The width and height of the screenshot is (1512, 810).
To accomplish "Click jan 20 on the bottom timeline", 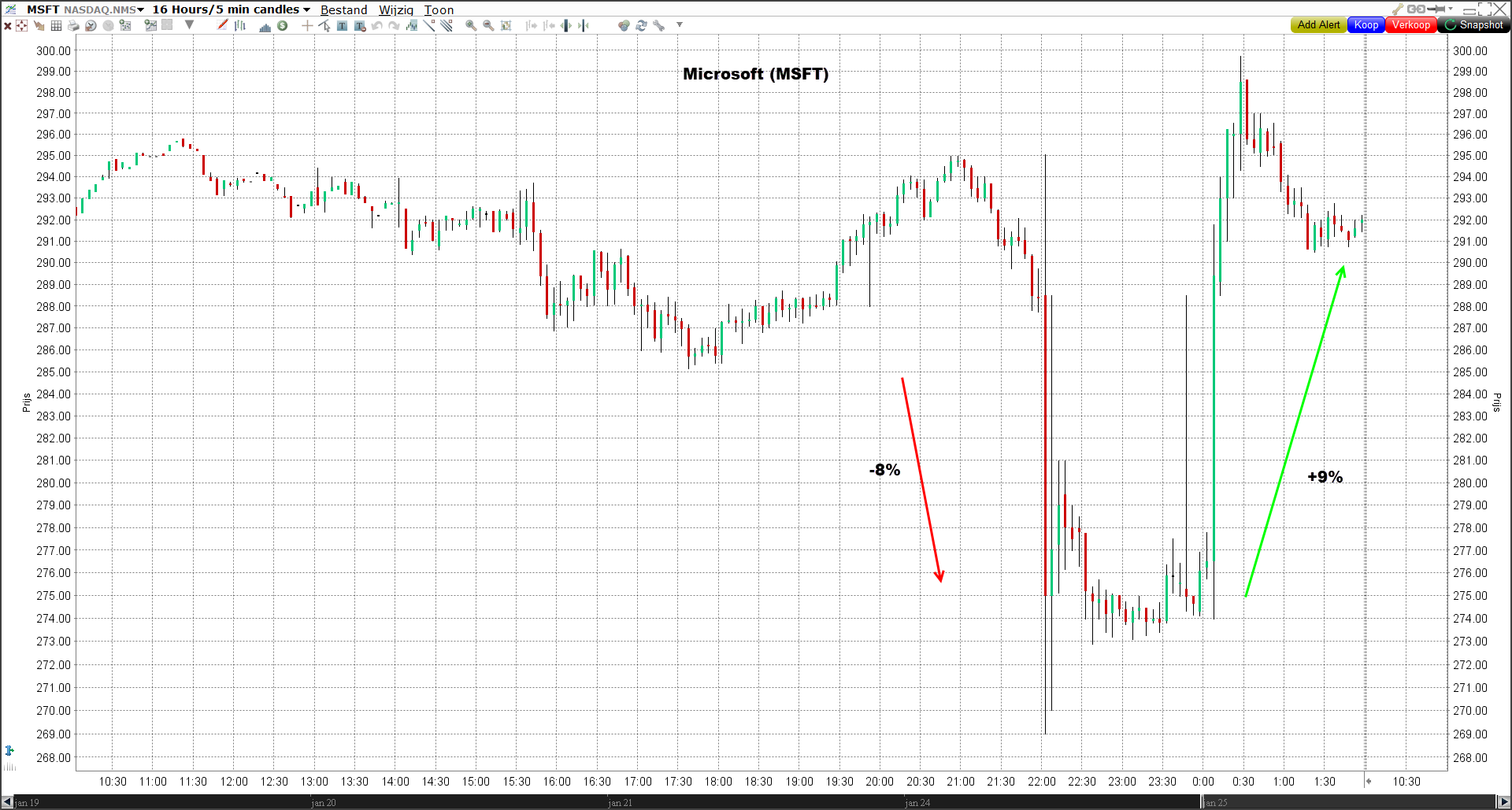I will [323, 803].
